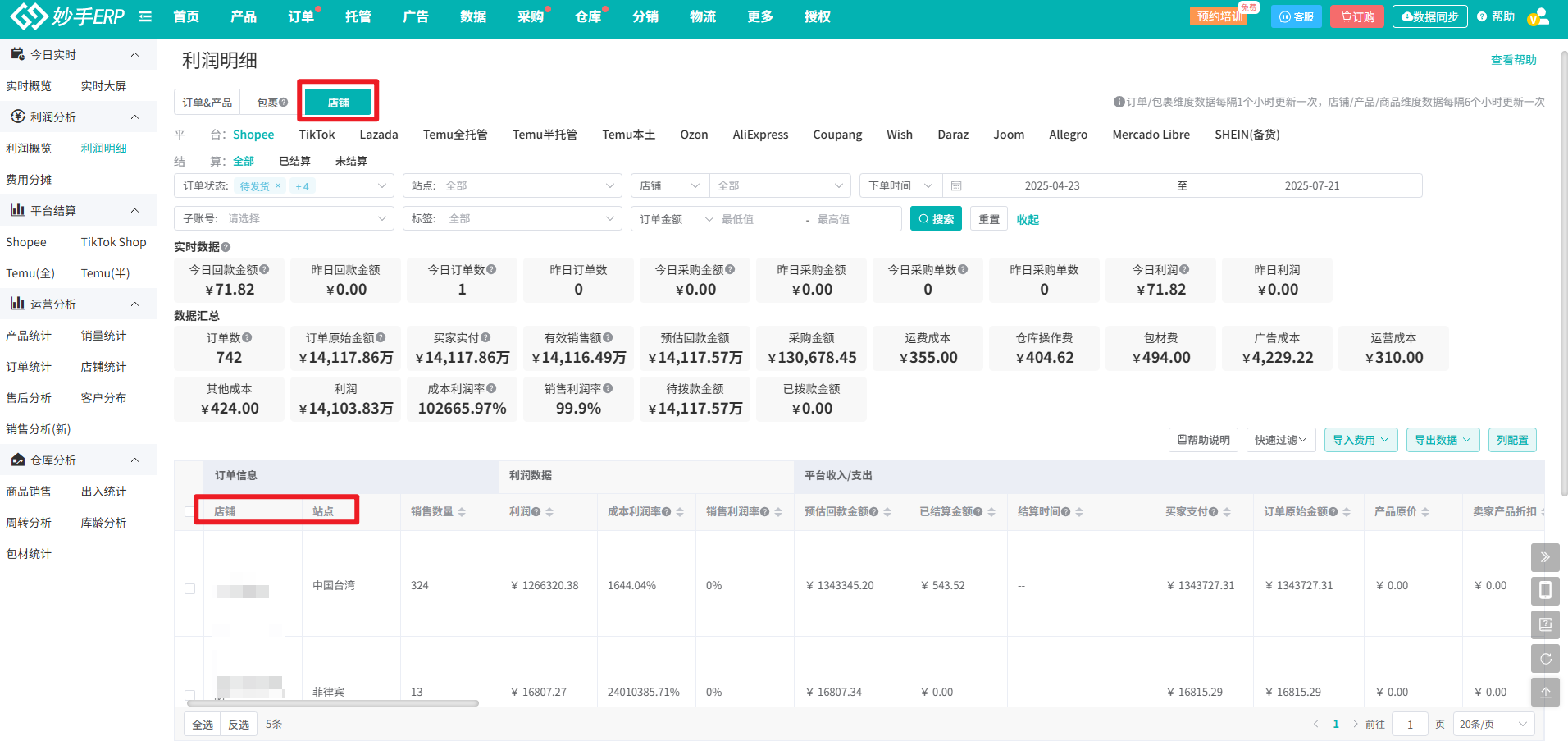The height and width of the screenshot is (741, 1568).
Task: Click the 列配置 button
Action: click(1512, 440)
